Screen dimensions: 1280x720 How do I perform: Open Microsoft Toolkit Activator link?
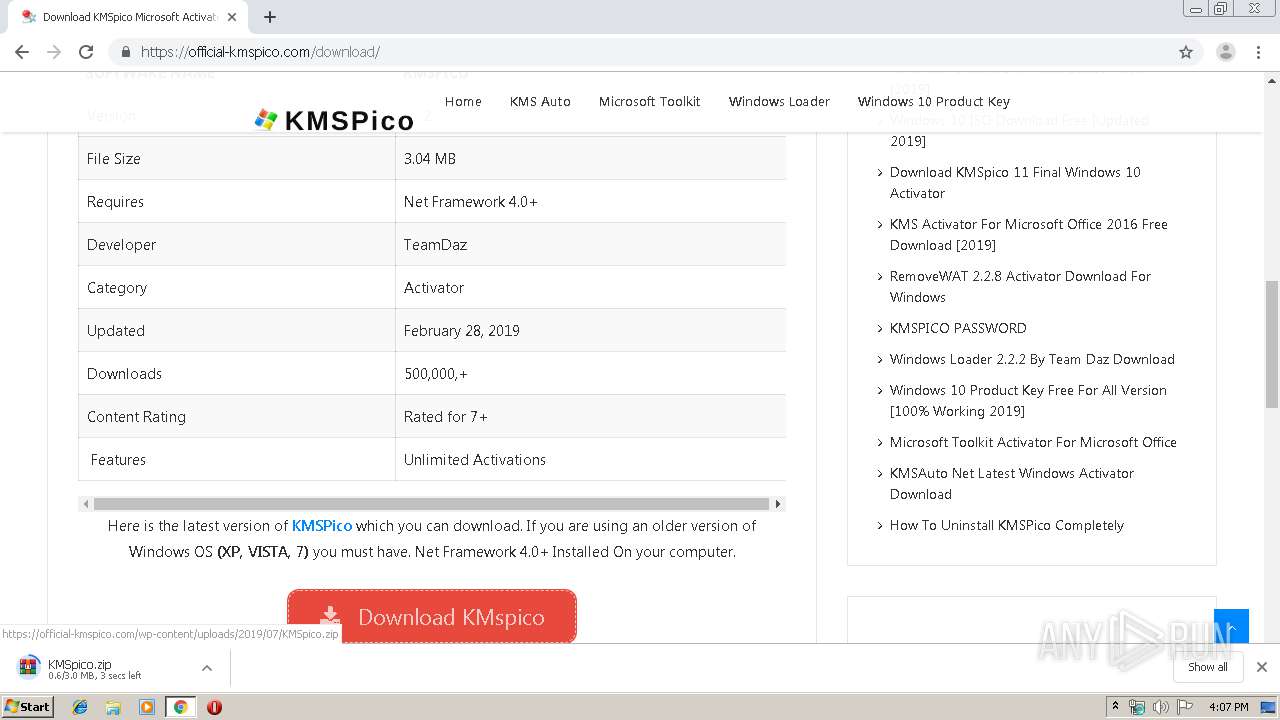(x=1033, y=442)
